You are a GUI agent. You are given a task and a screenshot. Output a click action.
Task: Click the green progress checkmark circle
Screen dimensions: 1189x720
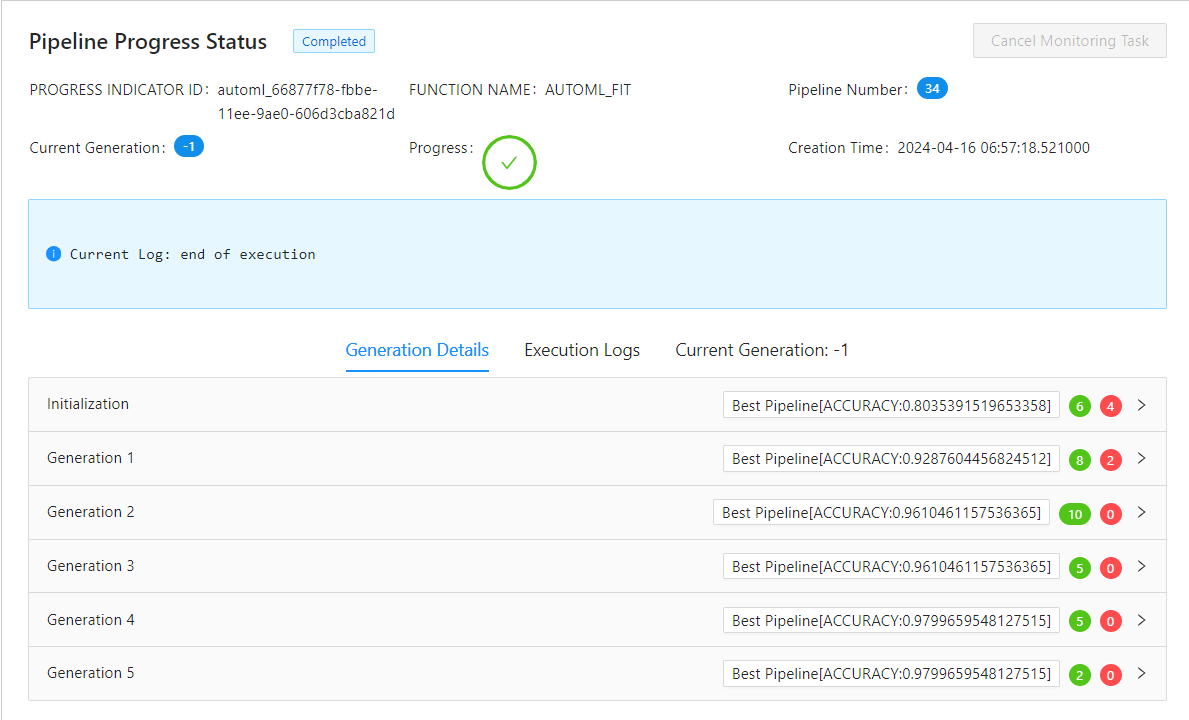pos(509,163)
